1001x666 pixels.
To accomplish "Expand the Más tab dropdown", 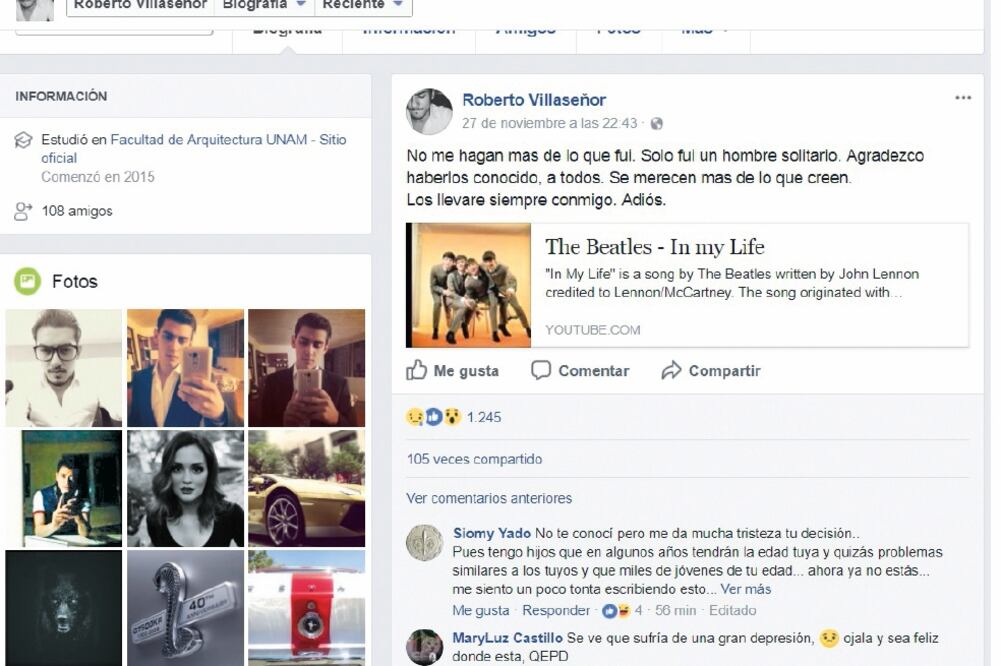I will 705,28.
